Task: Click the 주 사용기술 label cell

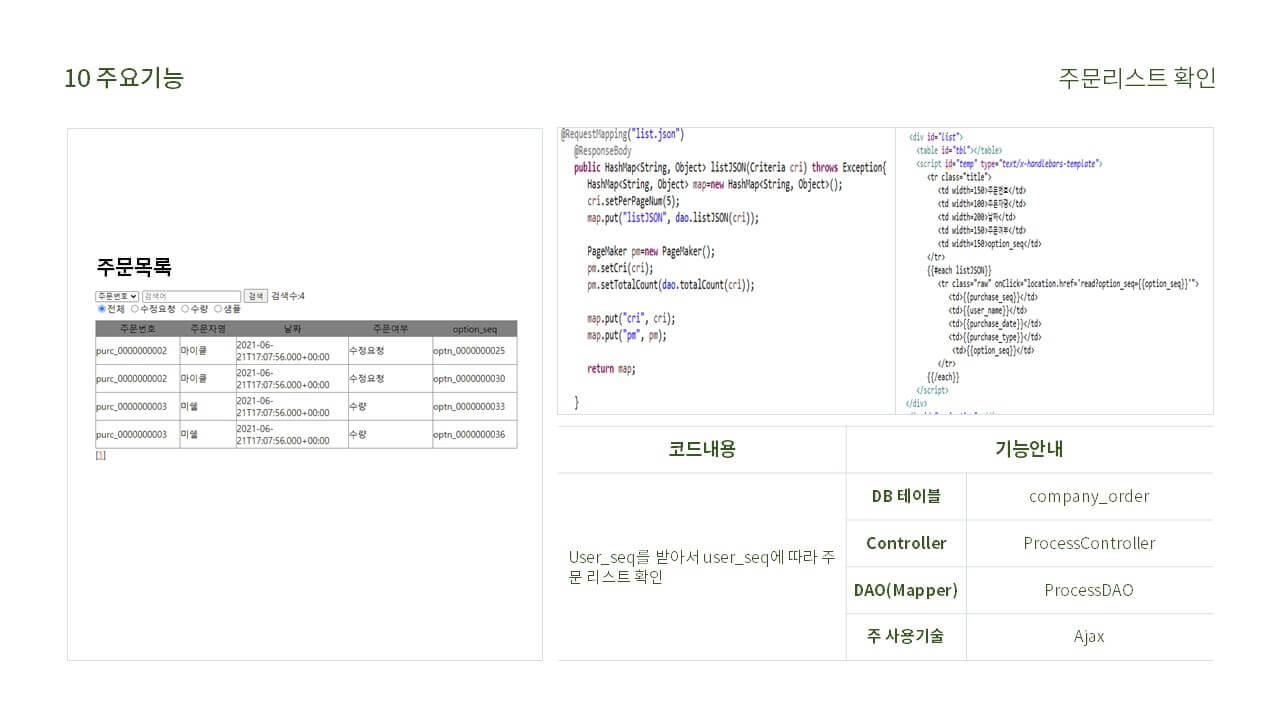Action: click(x=906, y=636)
